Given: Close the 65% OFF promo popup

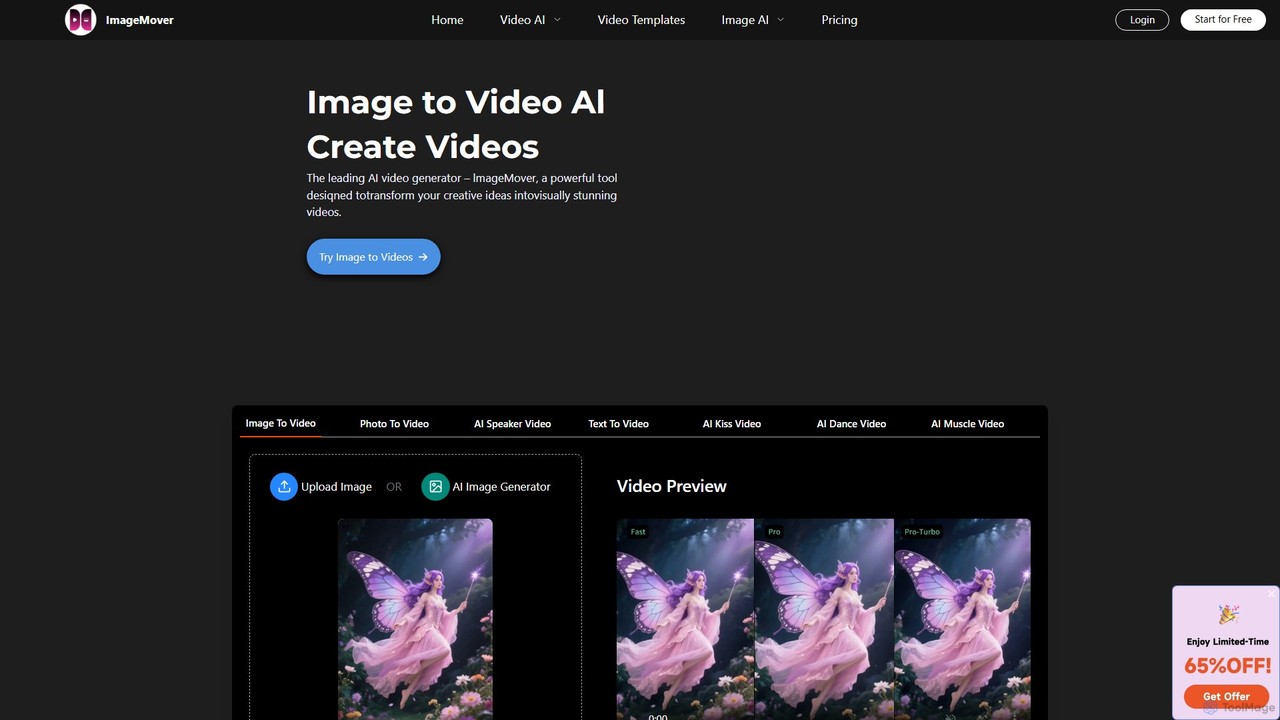Looking at the screenshot, I should (1271, 594).
